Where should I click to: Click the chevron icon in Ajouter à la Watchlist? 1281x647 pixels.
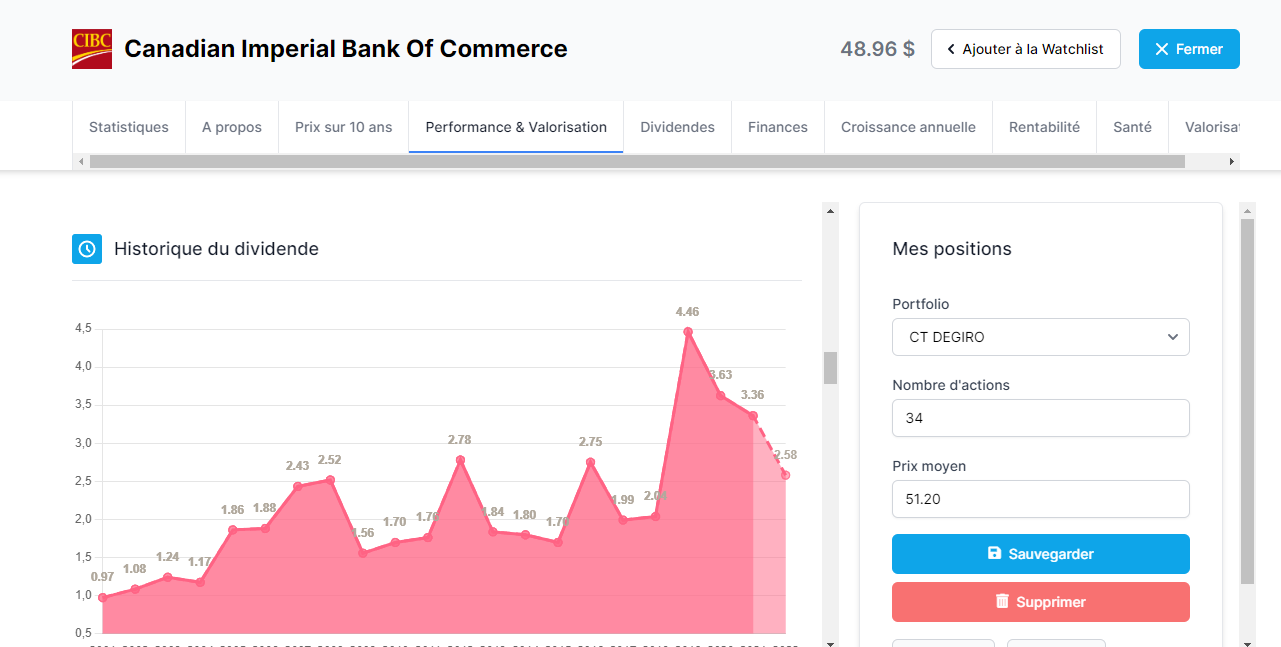click(951, 49)
